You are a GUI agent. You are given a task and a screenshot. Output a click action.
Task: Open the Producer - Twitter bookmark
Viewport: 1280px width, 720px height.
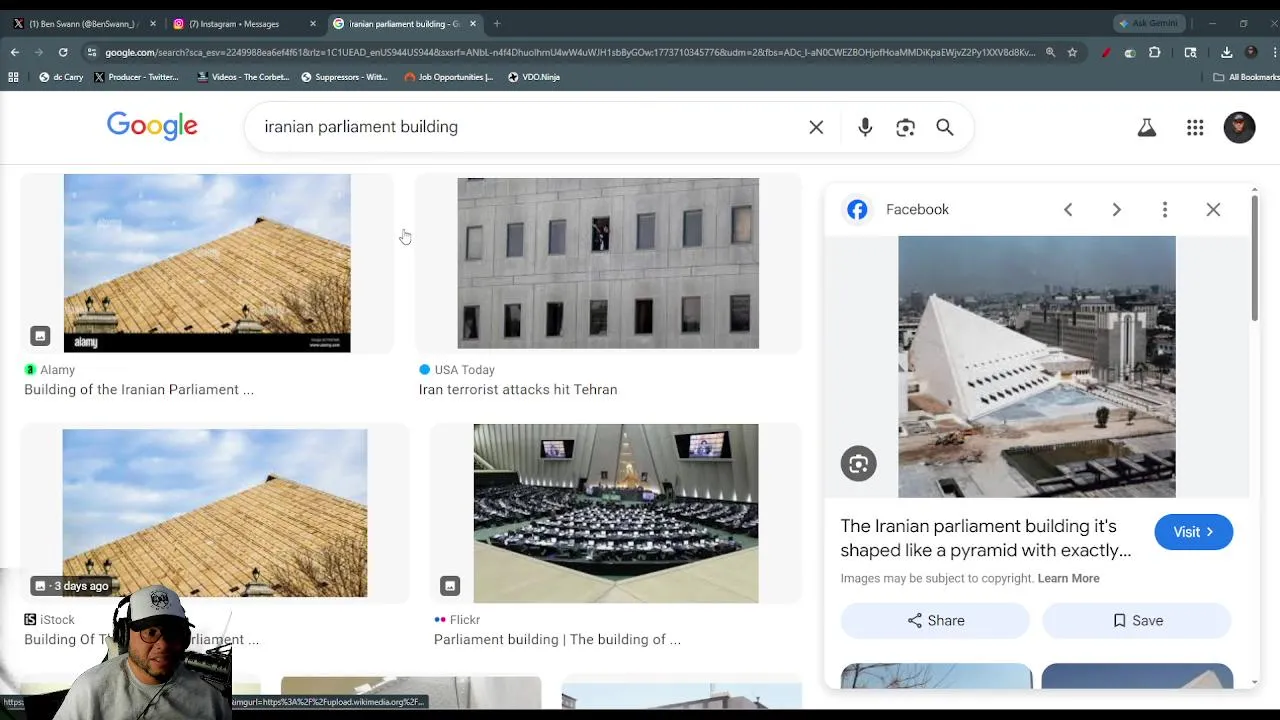pyautogui.click(x=136, y=77)
